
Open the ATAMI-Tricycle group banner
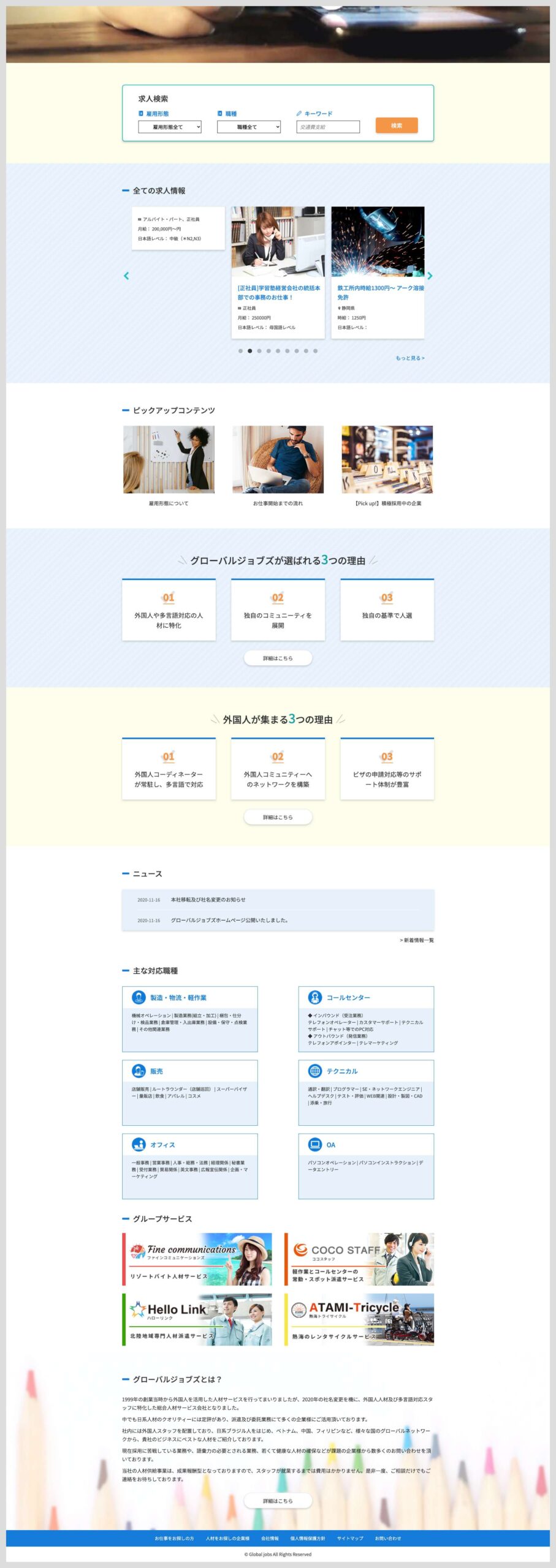(359, 1319)
